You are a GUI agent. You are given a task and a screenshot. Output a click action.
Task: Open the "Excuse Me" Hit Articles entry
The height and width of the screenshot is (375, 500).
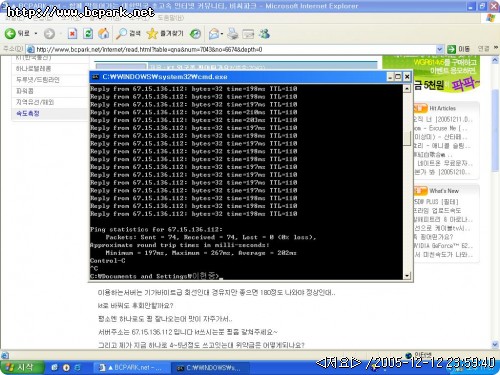pos(442,128)
